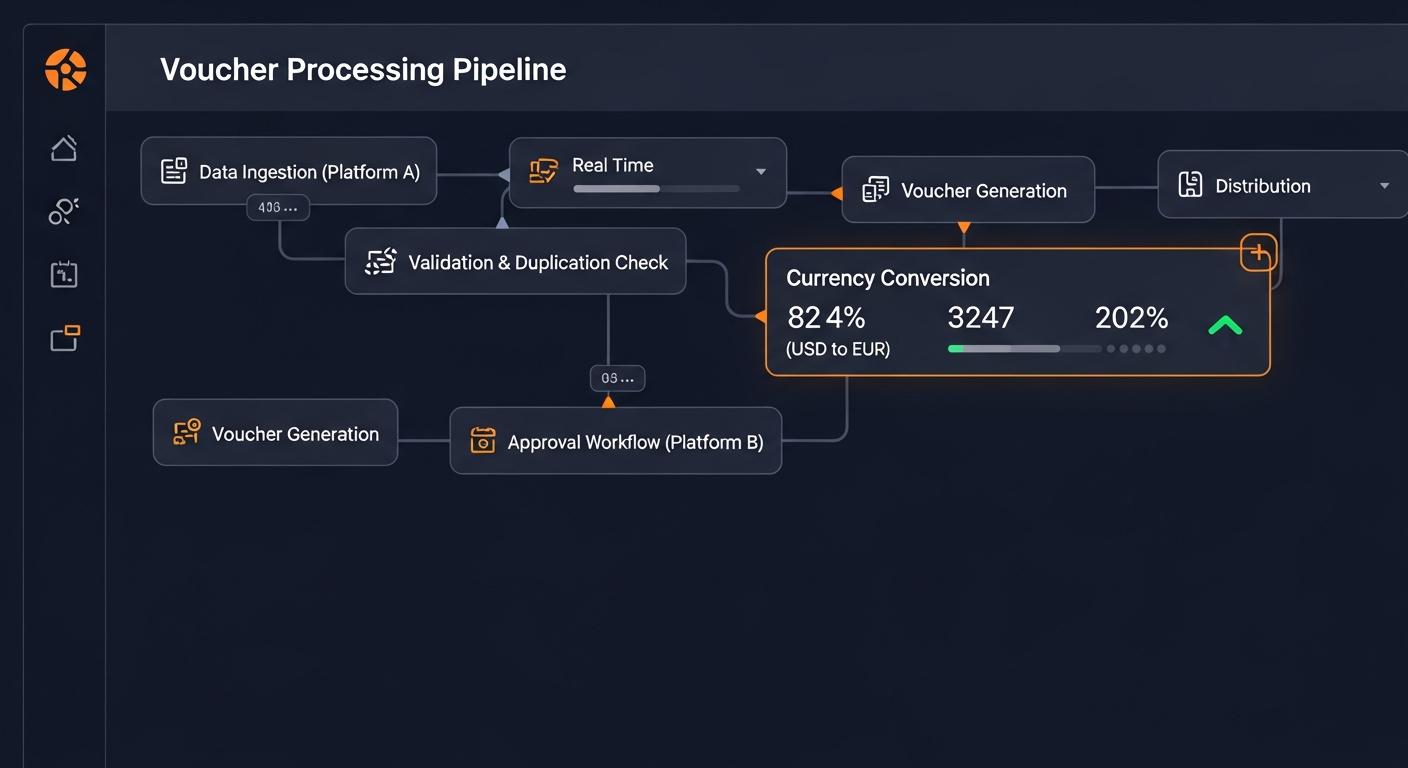Click the Real Time progress bar
The width and height of the screenshot is (1408, 768).
click(656, 189)
